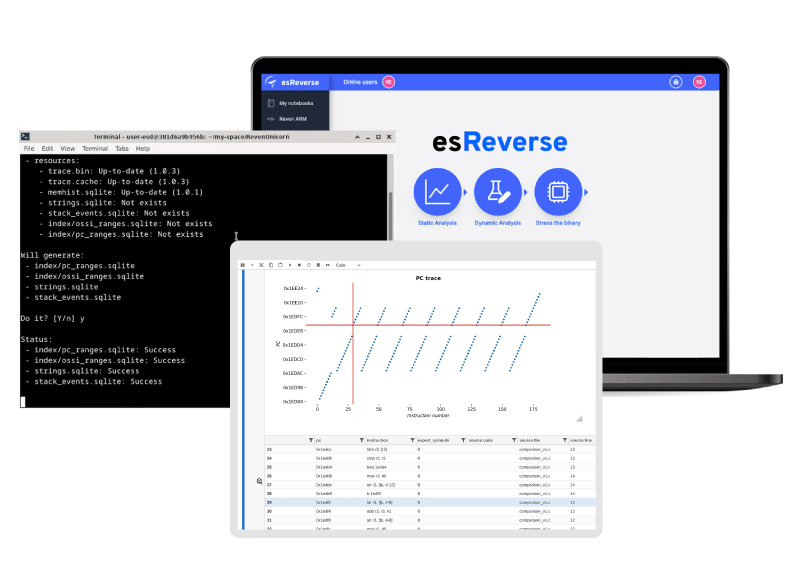The height and width of the screenshot is (562, 800).
Task: Click the PC trace plot title
Action: 428,278
